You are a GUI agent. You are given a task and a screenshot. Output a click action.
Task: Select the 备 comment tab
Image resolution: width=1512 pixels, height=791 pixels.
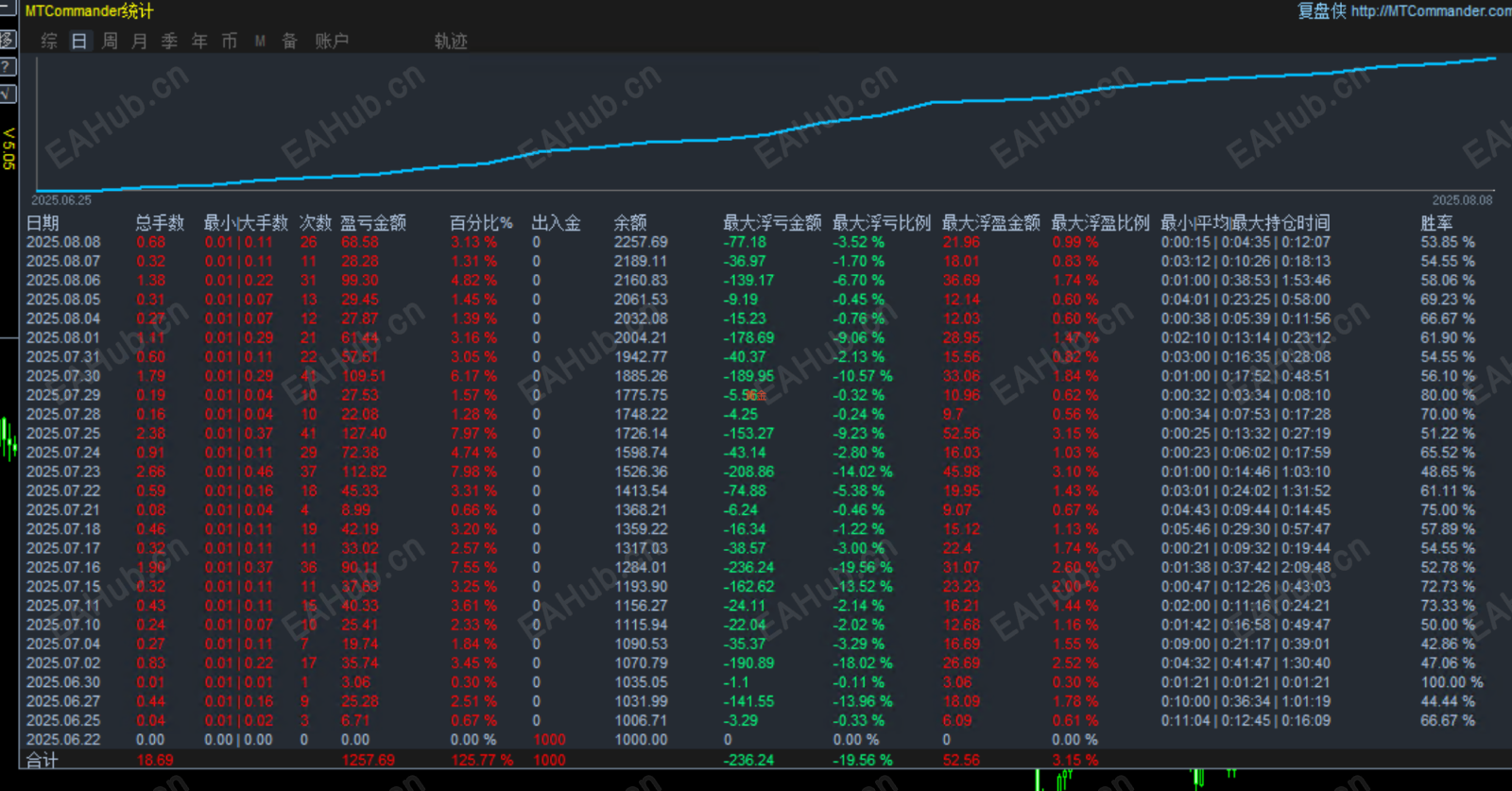click(x=290, y=41)
